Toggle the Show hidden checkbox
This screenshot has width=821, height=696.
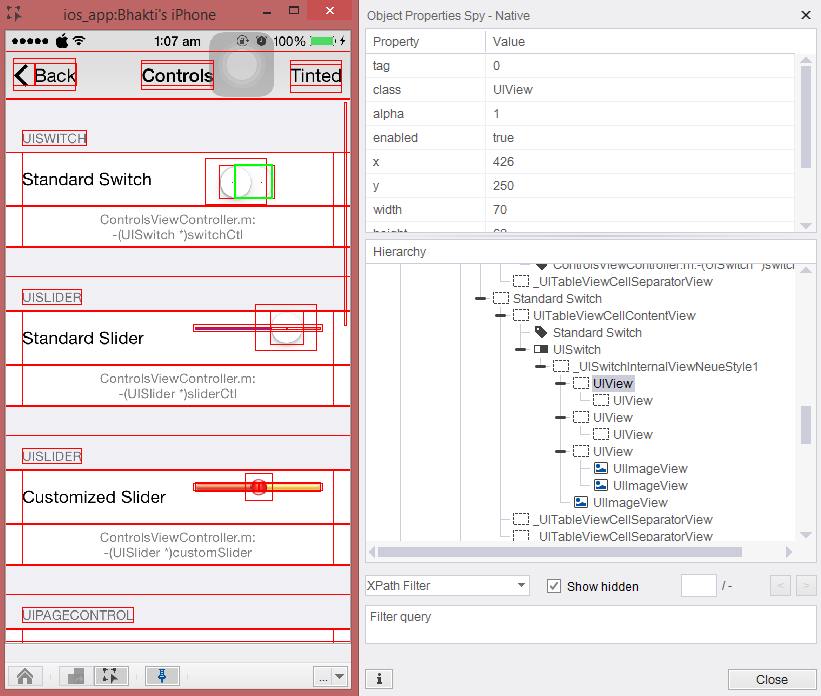click(554, 586)
